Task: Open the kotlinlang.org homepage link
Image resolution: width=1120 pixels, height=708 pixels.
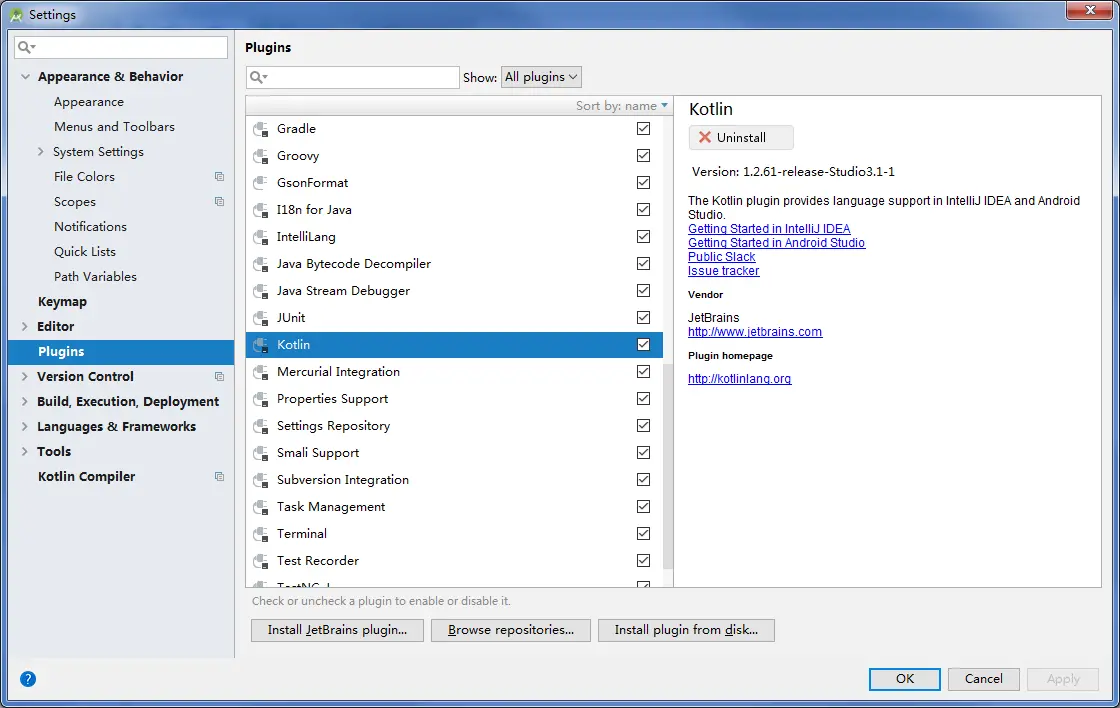Action: point(739,379)
